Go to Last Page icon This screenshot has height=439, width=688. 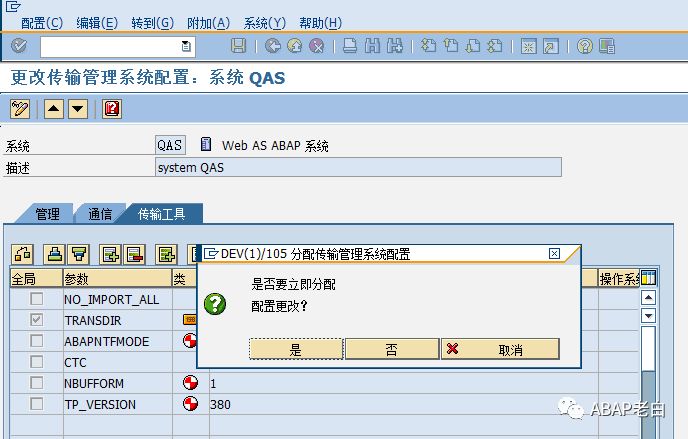coord(494,46)
